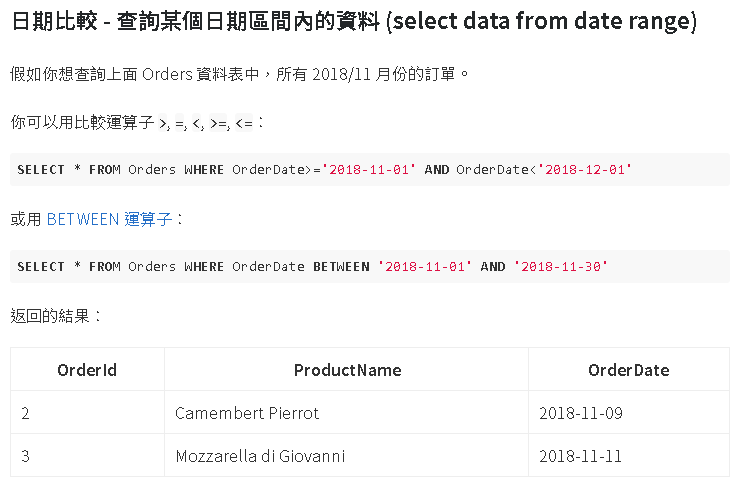Click the first SELECT code block
This screenshot has width=746, height=490.
370,169
